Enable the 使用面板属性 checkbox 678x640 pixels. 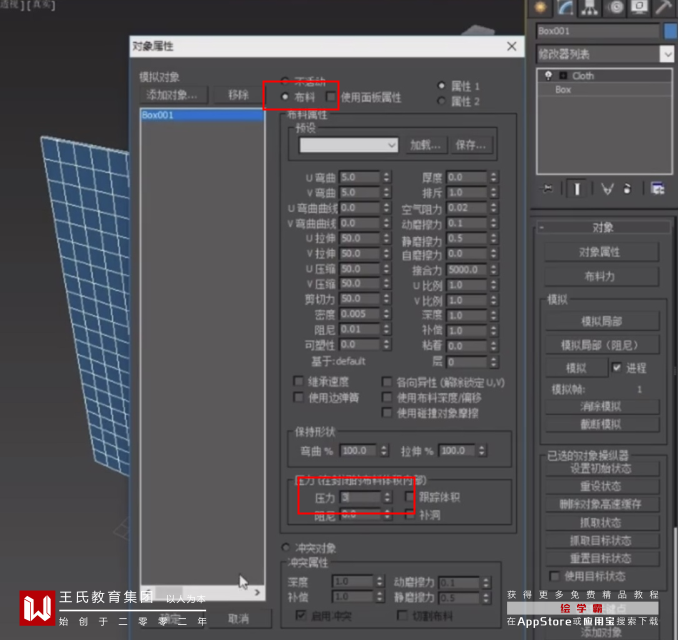click(331, 97)
